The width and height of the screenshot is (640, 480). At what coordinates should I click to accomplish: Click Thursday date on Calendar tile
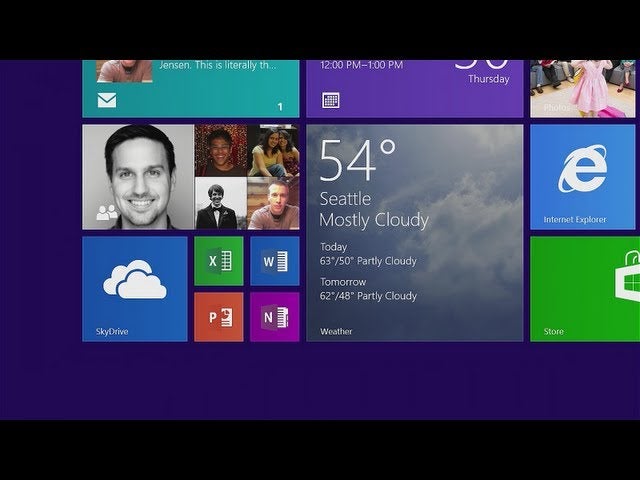point(488,78)
